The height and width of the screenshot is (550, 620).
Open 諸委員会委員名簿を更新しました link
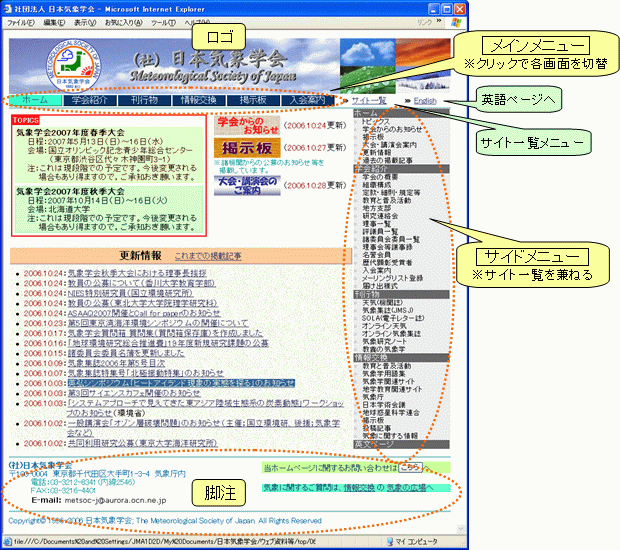click(x=126, y=353)
